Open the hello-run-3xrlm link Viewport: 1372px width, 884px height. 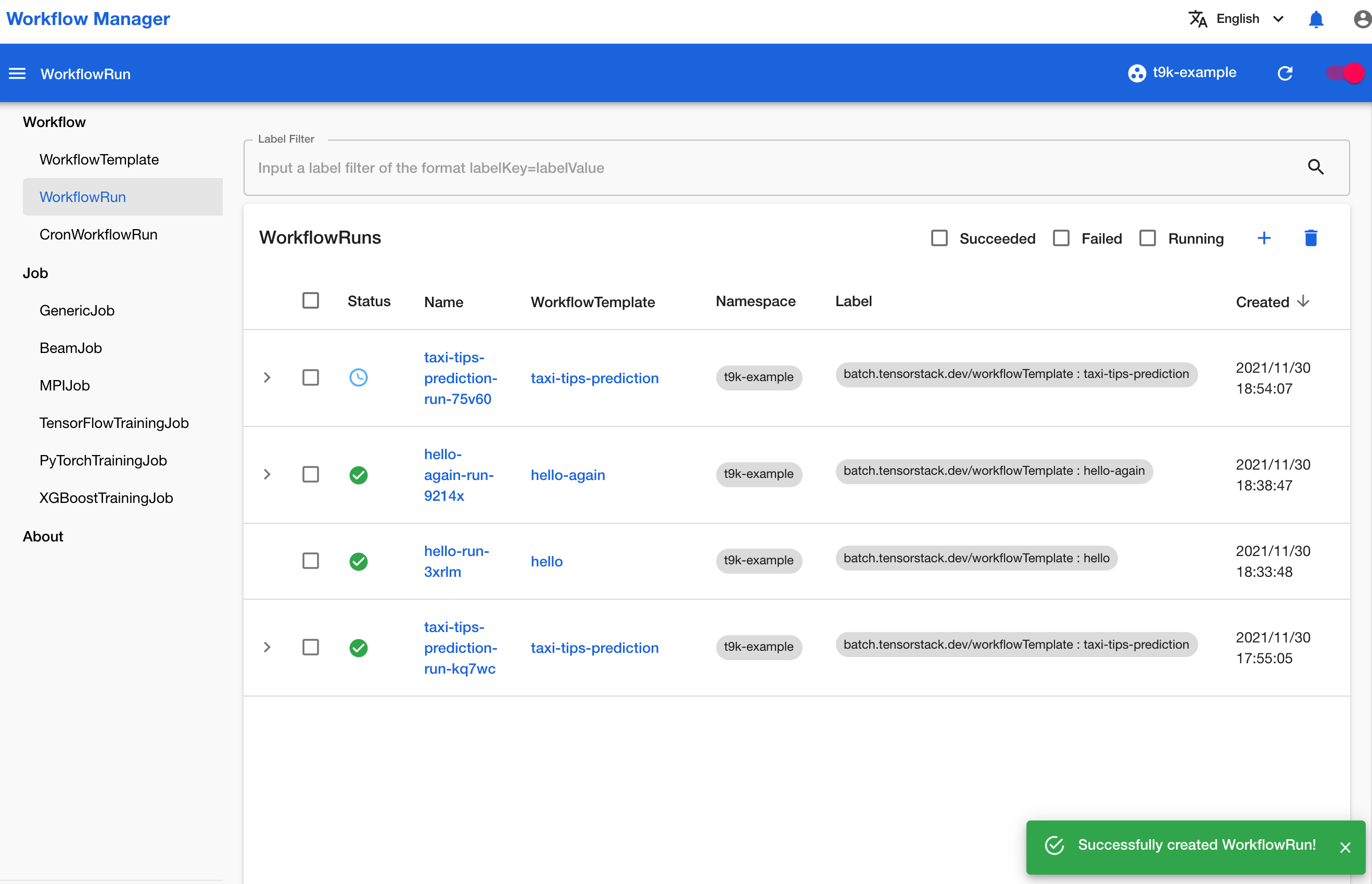click(x=456, y=561)
